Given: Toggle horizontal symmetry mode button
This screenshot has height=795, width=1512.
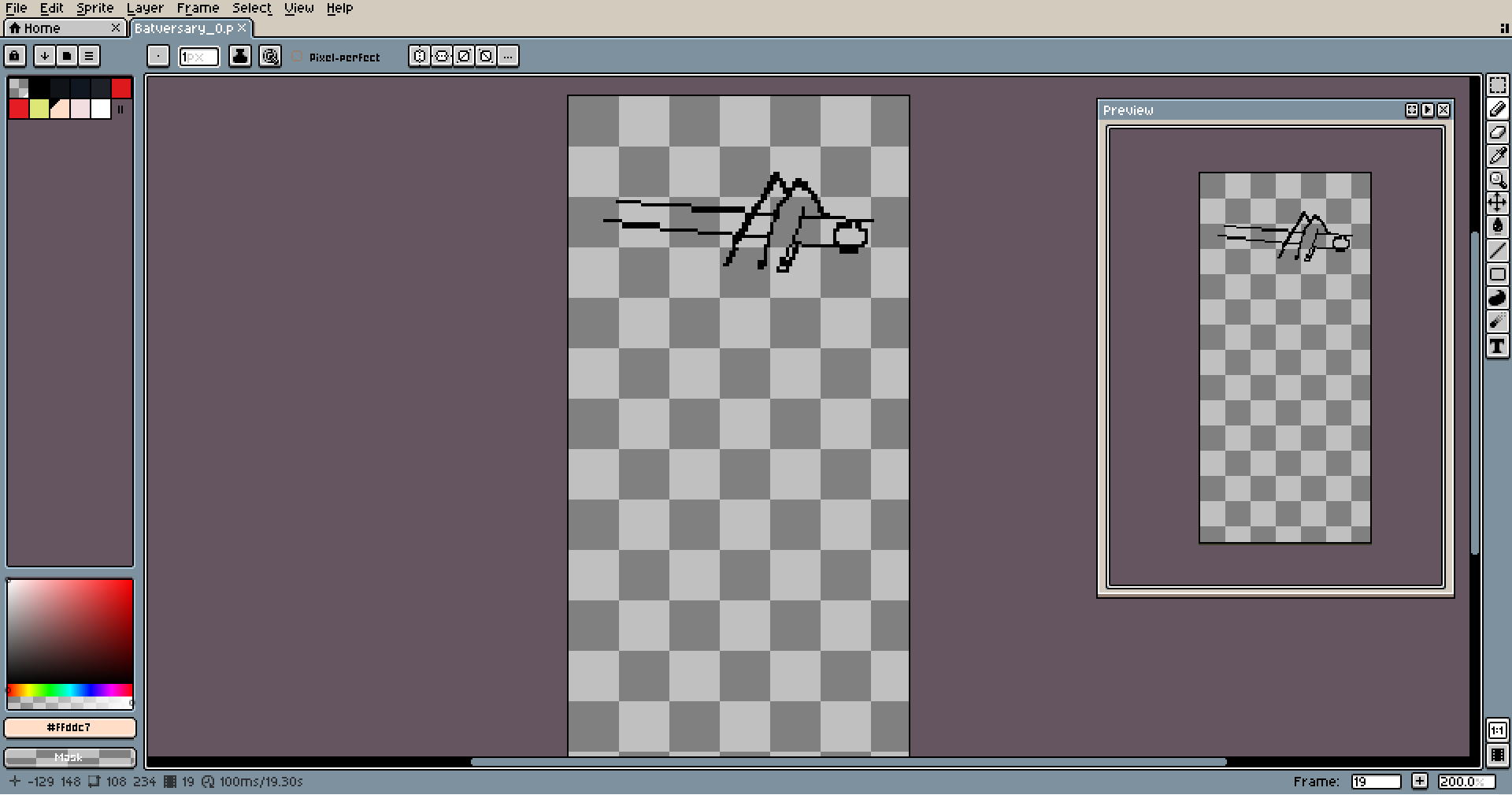Looking at the screenshot, I should [420, 56].
